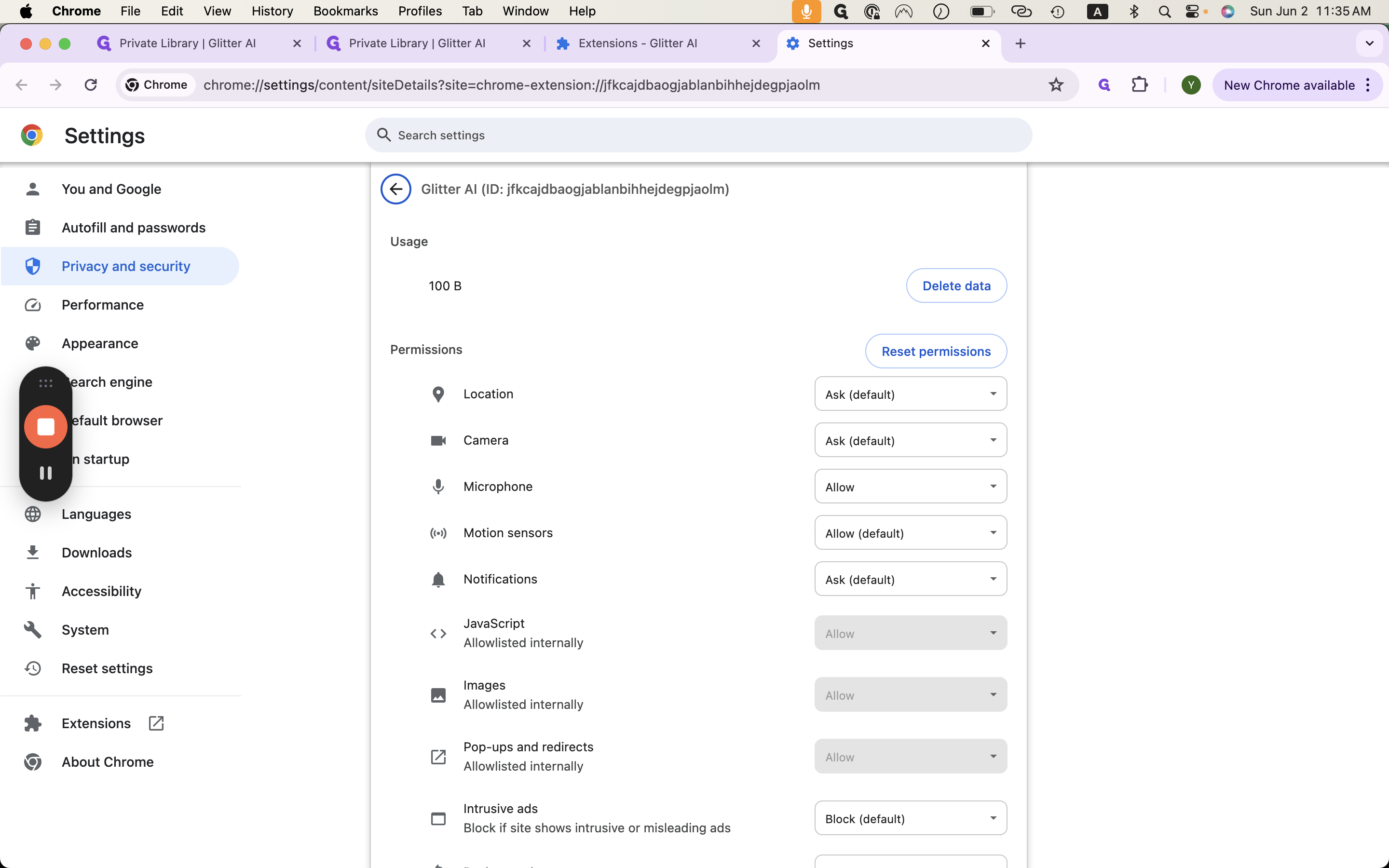Open Camera permission dropdown
The width and height of the screenshot is (1389, 868).
pos(910,440)
